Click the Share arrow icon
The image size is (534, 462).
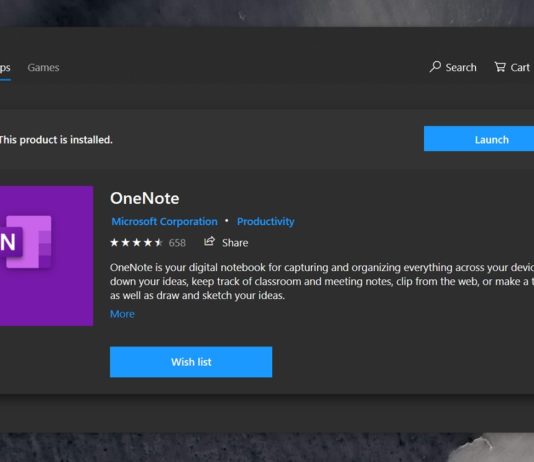pos(209,242)
